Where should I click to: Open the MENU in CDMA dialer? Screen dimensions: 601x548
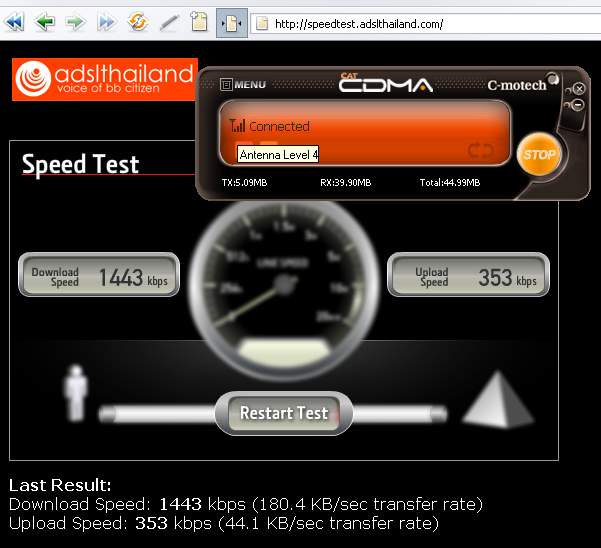tap(243, 84)
